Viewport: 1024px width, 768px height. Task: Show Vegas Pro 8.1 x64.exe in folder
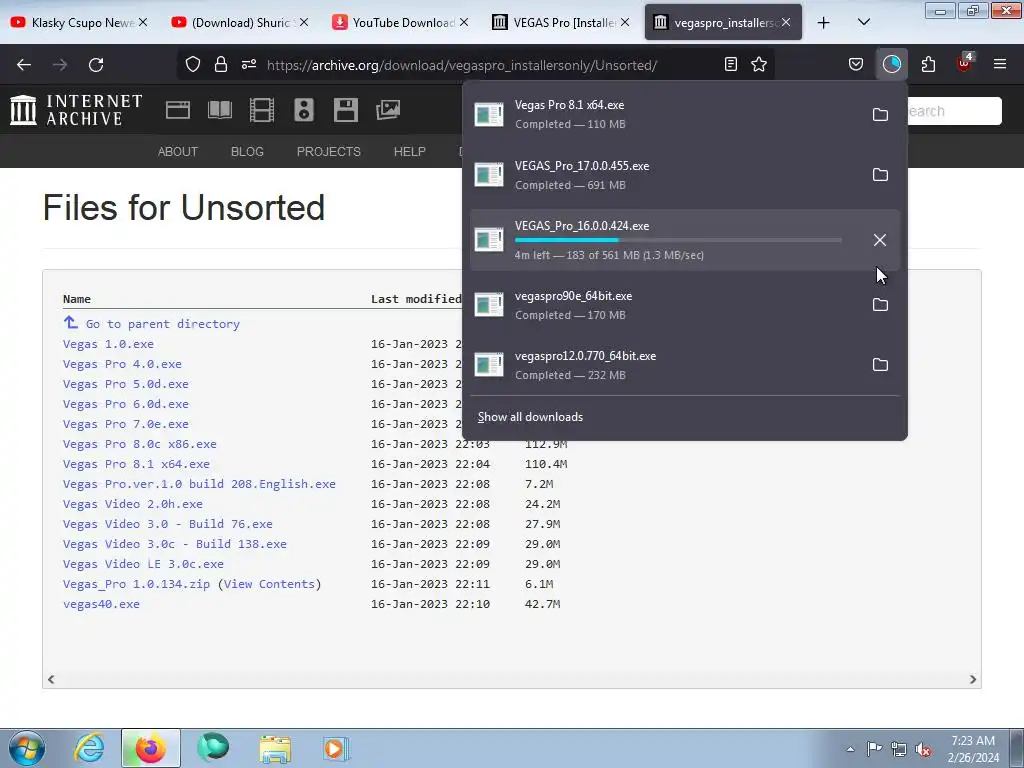(x=880, y=114)
